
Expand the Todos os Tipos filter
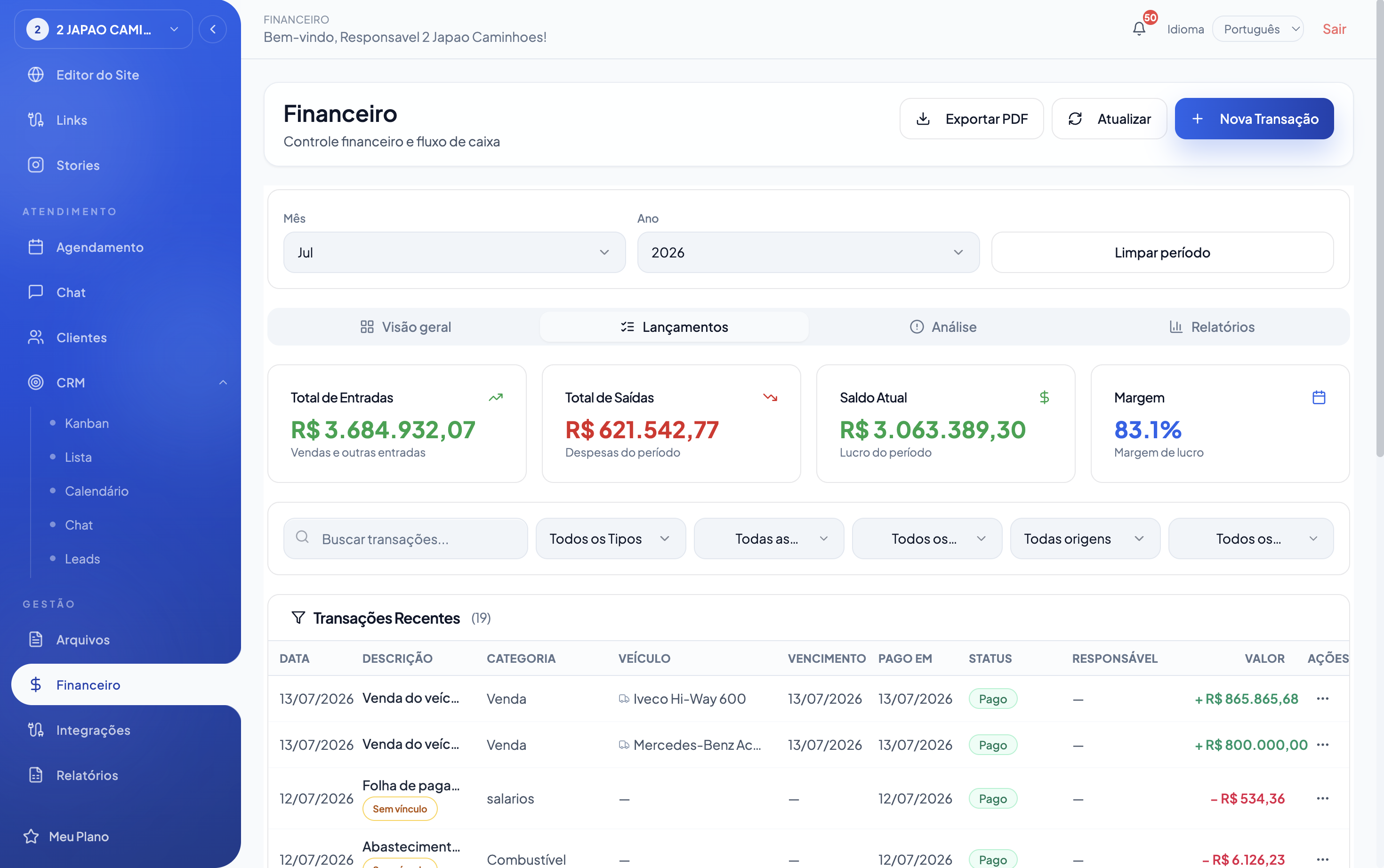pos(610,538)
